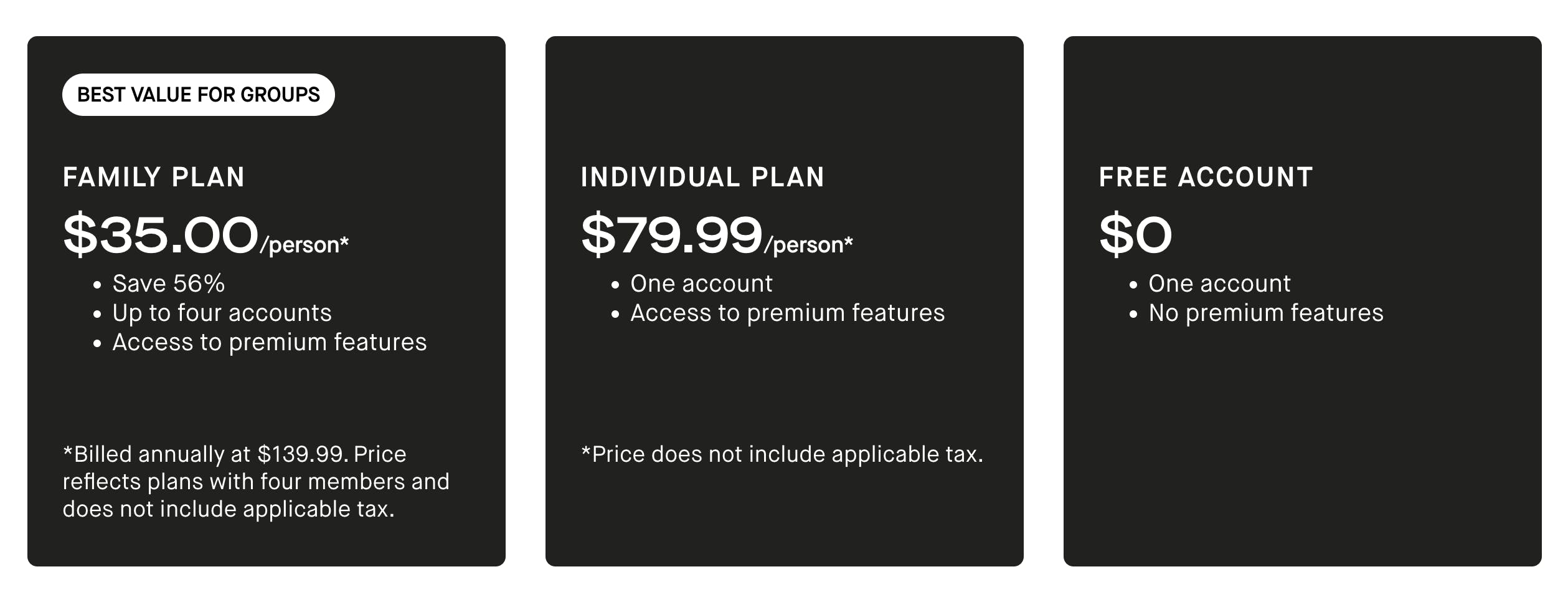Click the Billed annually at $139.99 footnote
The height and width of the screenshot is (597, 1568).
tap(255, 482)
